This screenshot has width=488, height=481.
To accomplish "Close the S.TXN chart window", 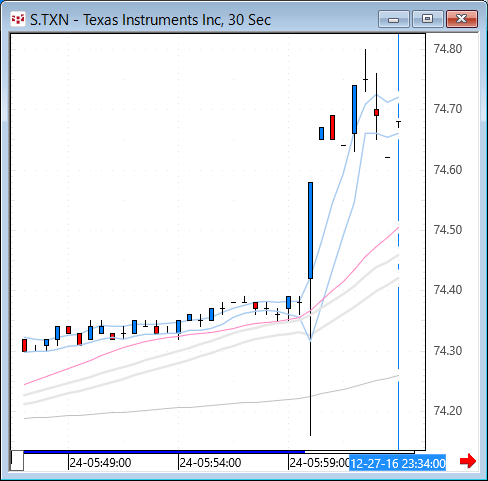I will click(462, 19).
